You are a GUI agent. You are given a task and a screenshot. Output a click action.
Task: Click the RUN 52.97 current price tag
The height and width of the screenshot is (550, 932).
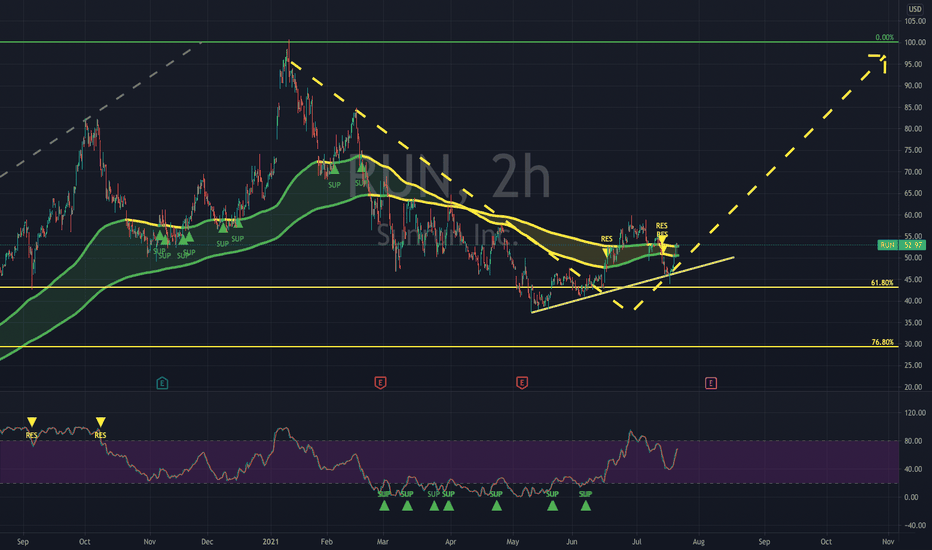coord(902,245)
